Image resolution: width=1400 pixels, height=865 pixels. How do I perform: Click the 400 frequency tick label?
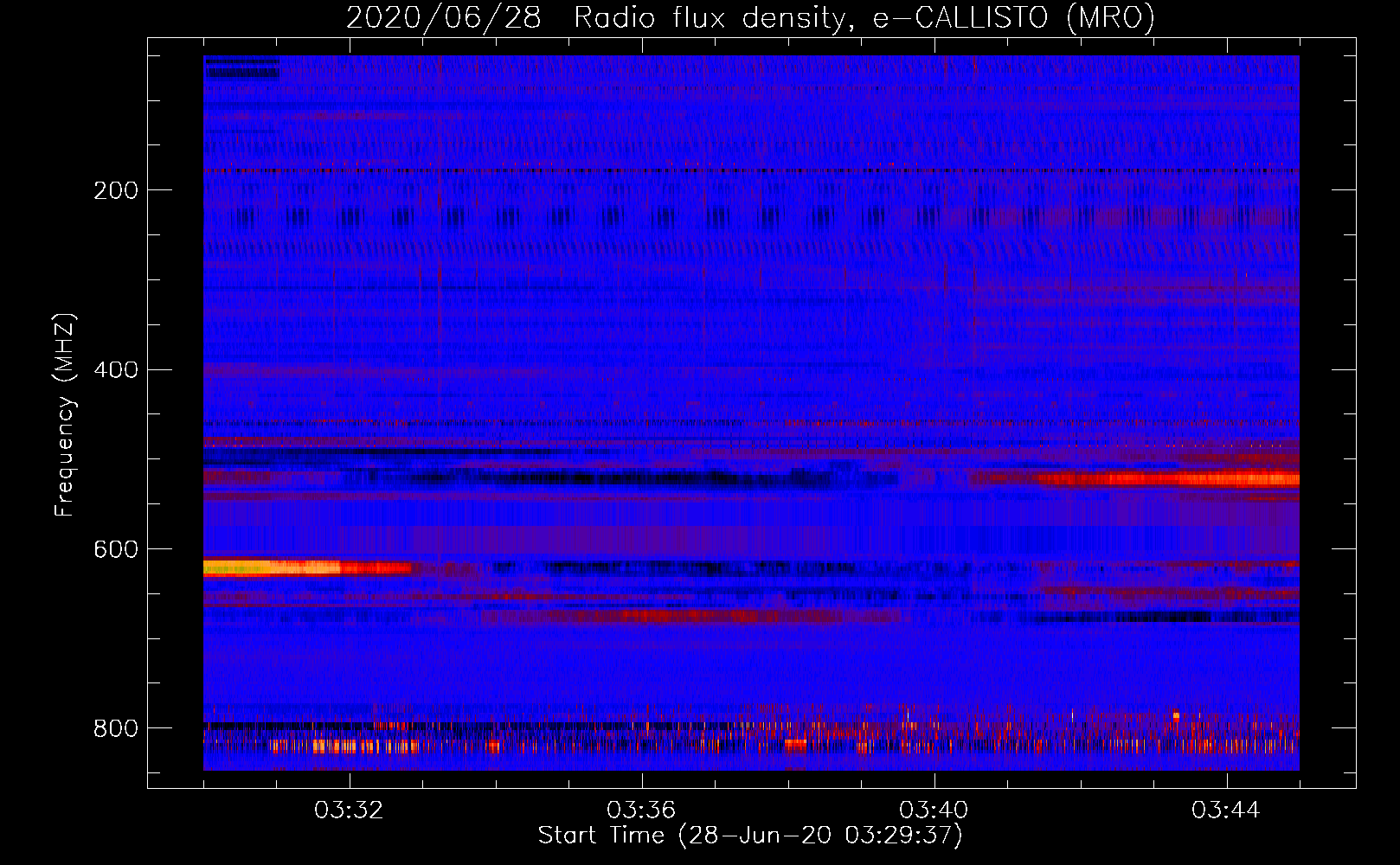(116, 370)
